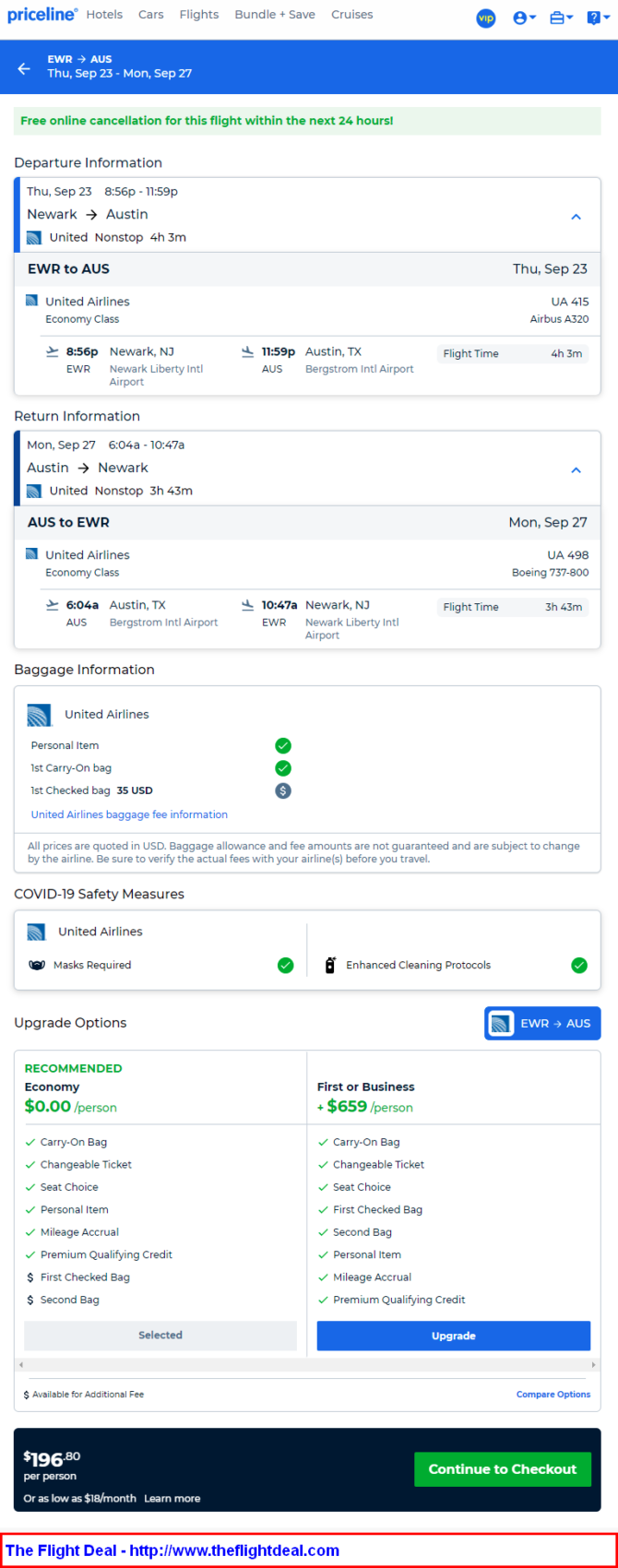Screen dimensions: 618x1568
Task: Click the 8:56p takeoff plane icon
Action: (x=53, y=351)
